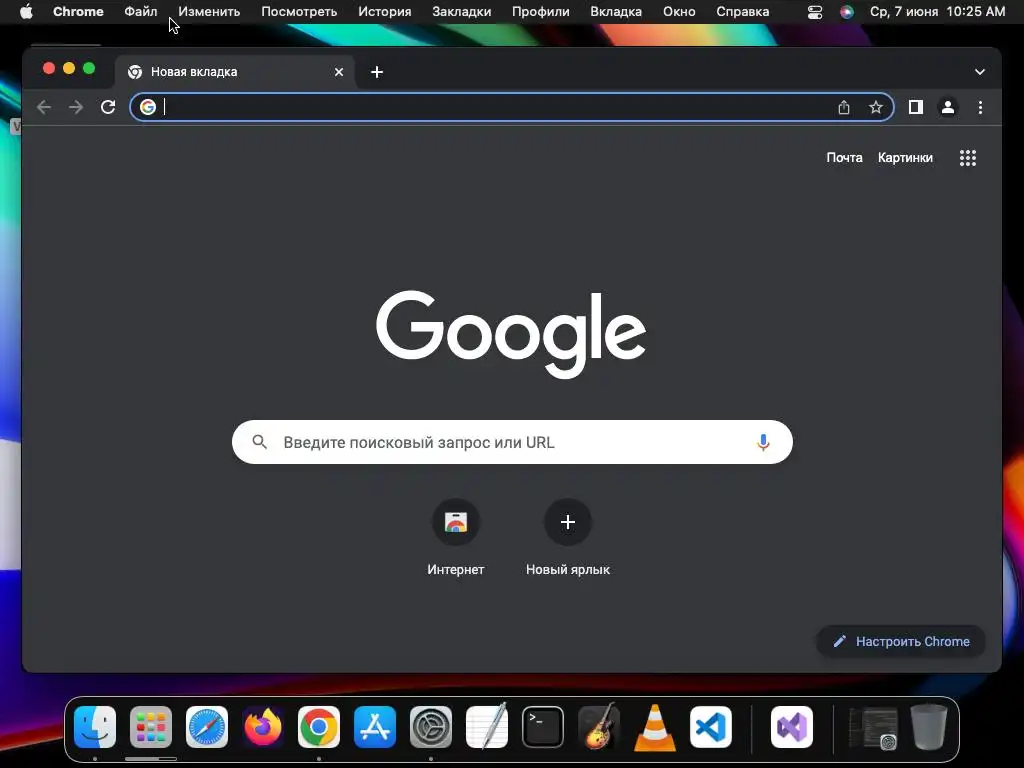Image resolution: width=1024 pixels, height=768 pixels.
Task: Bookmark this tab with the star icon
Action: (876, 107)
